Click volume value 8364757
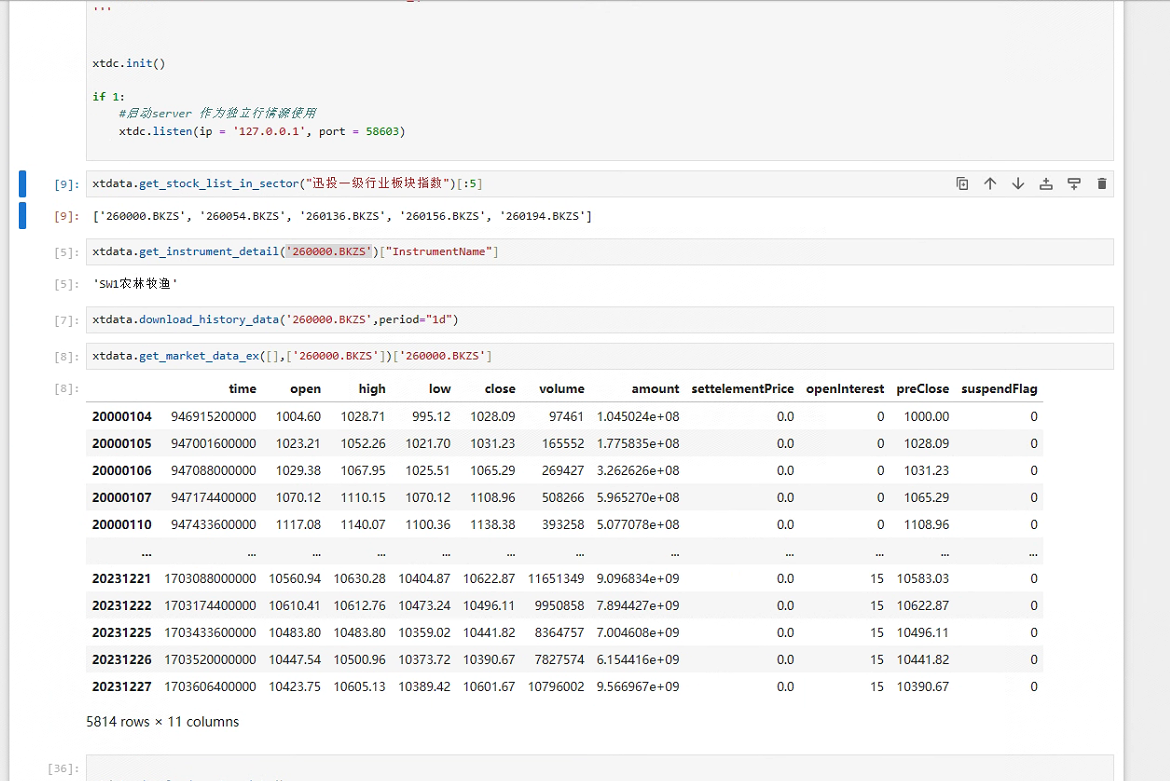The image size is (1170, 781). 560,633
